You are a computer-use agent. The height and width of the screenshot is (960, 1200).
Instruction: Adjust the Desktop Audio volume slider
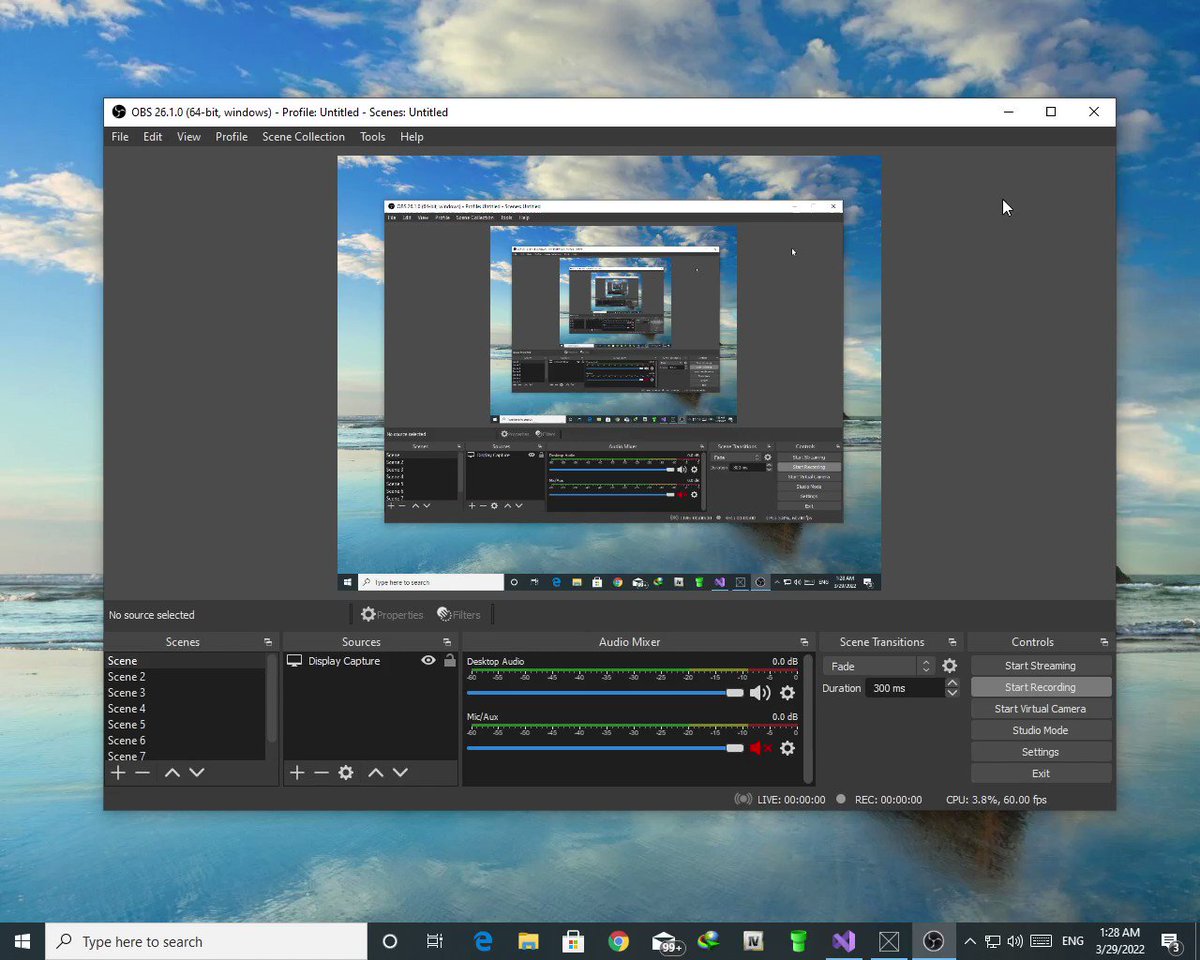605,693
